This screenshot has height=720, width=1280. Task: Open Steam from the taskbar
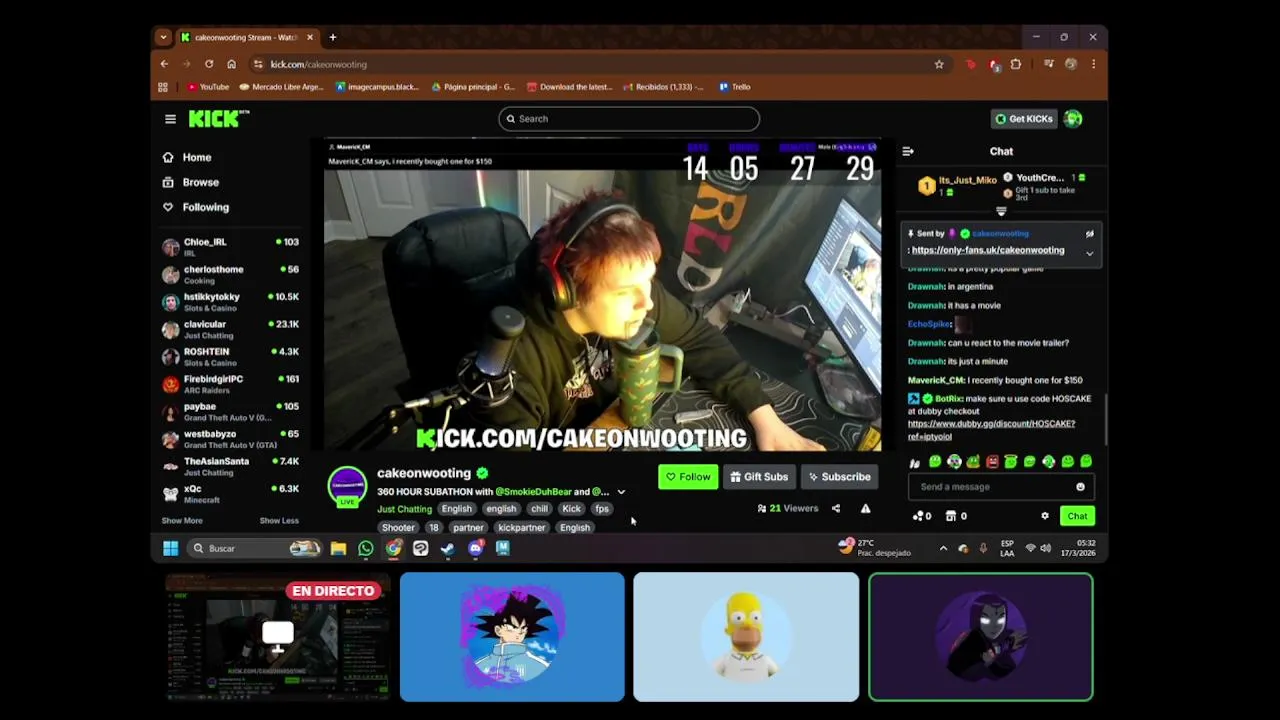448,548
